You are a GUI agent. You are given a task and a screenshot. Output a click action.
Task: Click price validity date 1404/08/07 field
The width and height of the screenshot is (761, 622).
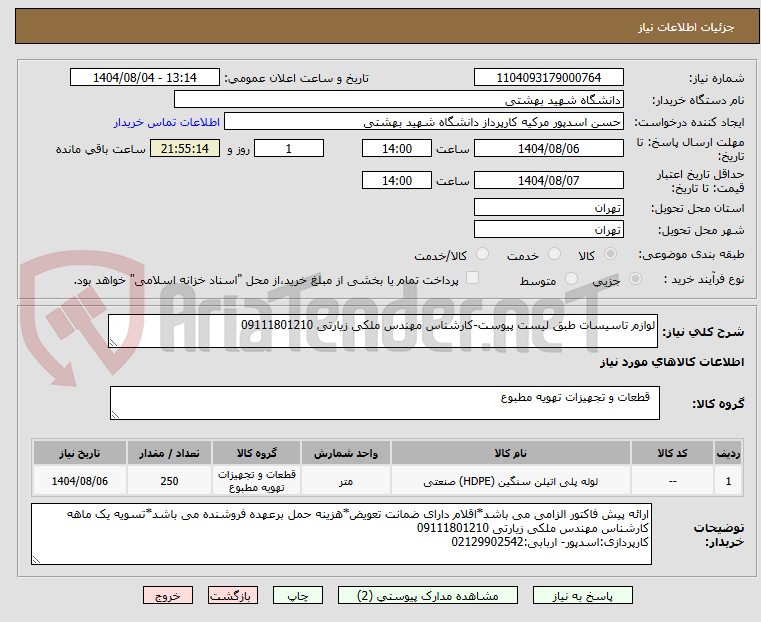pyautogui.click(x=548, y=180)
